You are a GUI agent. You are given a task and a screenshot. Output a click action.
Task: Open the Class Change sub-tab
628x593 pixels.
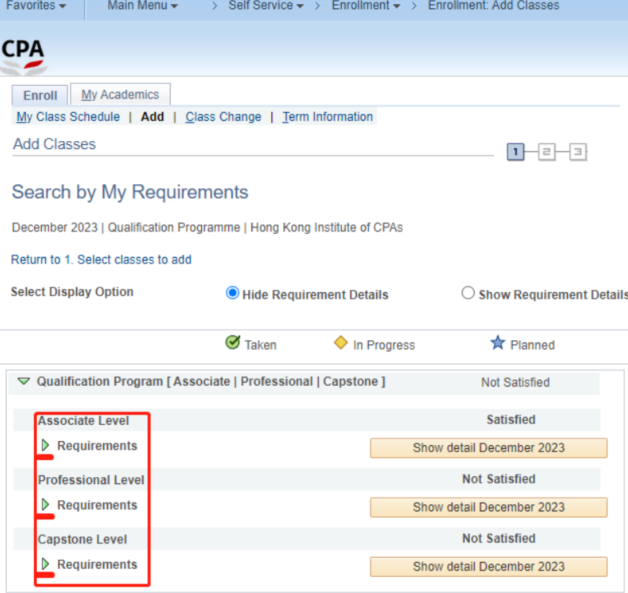click(x=223, y=117)
